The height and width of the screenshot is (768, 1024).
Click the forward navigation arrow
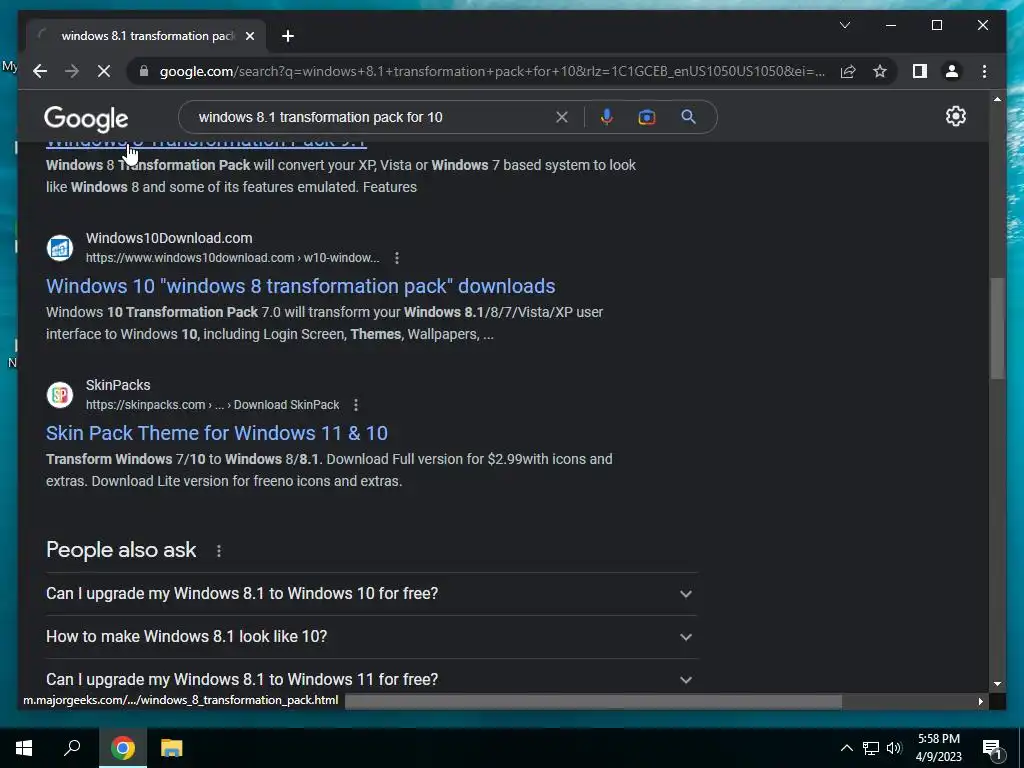tap(72, 71)
